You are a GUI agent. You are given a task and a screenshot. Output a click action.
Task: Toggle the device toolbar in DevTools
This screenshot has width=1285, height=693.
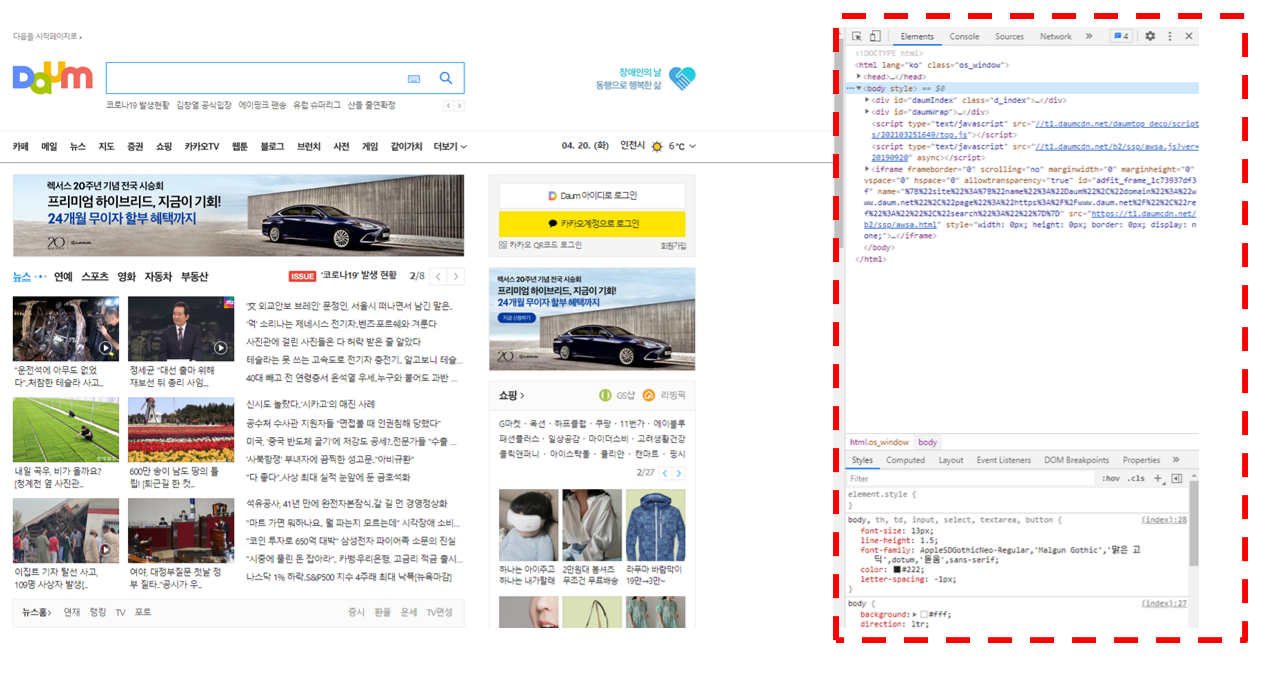point(875,36)
